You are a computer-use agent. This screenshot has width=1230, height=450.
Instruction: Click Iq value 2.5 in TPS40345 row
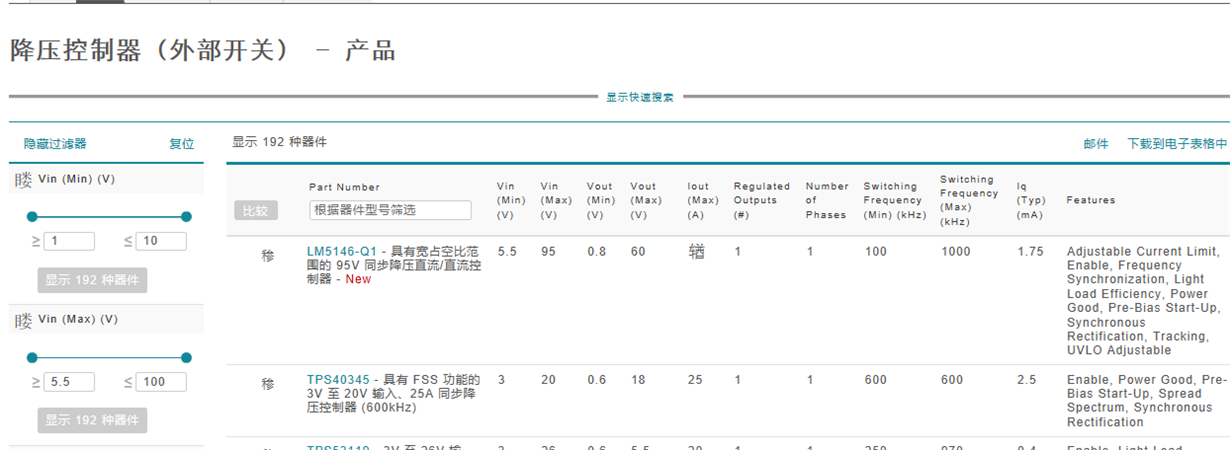(1026, 380)
